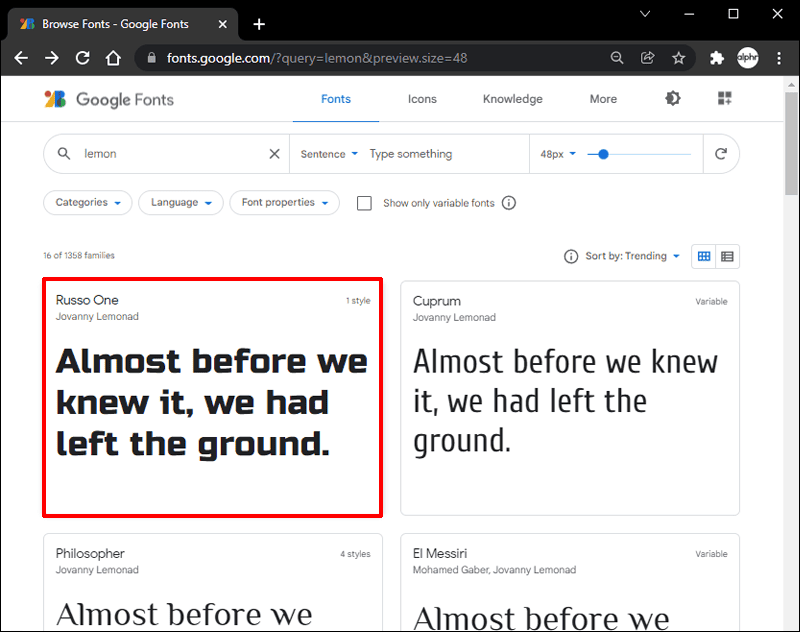The width and height of the screenshot is (800, 632).
Task: Expand Font properties dropdown
Action: click(284, 203)
